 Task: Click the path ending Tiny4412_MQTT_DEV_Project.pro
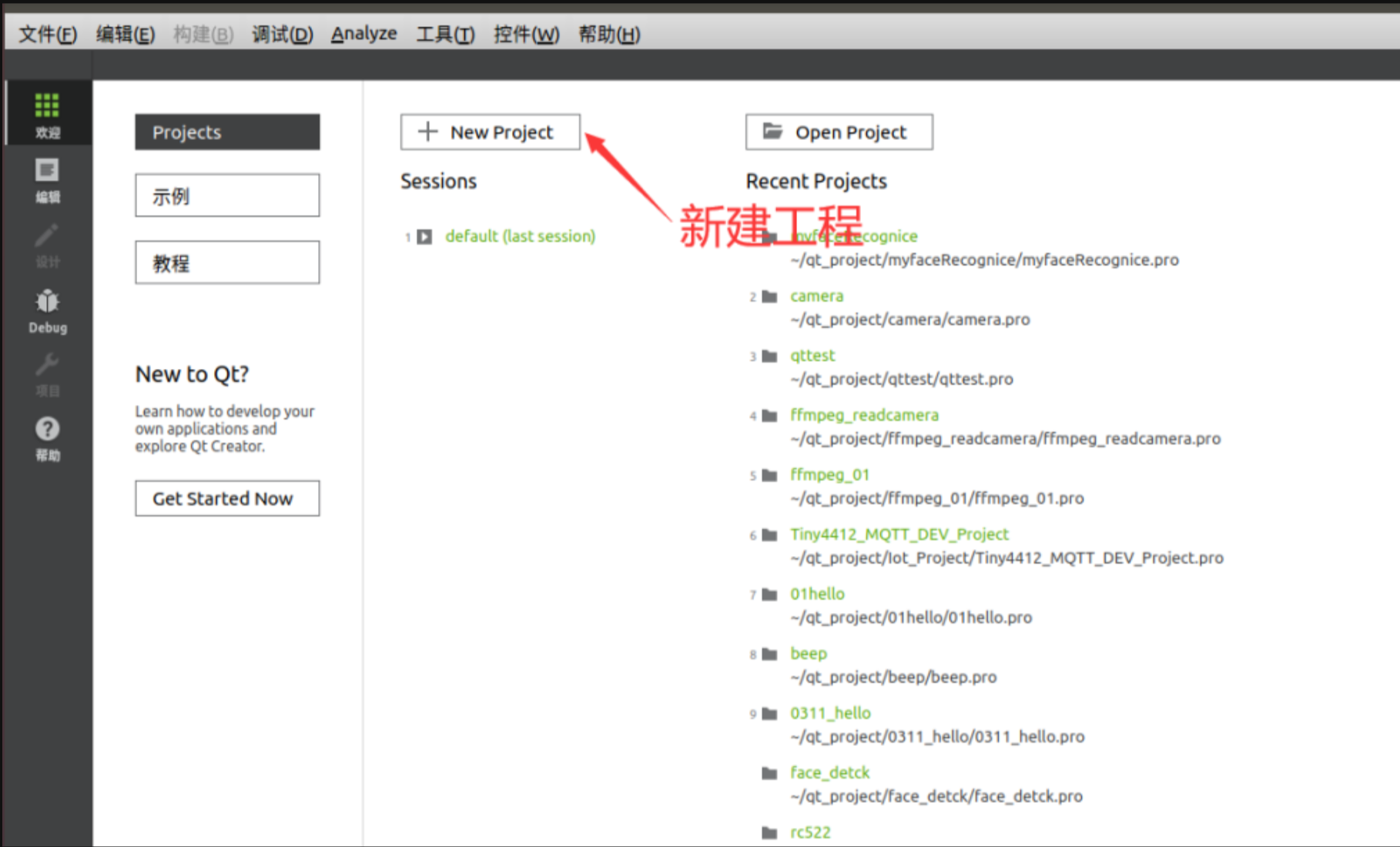[x=1006, y=558]
